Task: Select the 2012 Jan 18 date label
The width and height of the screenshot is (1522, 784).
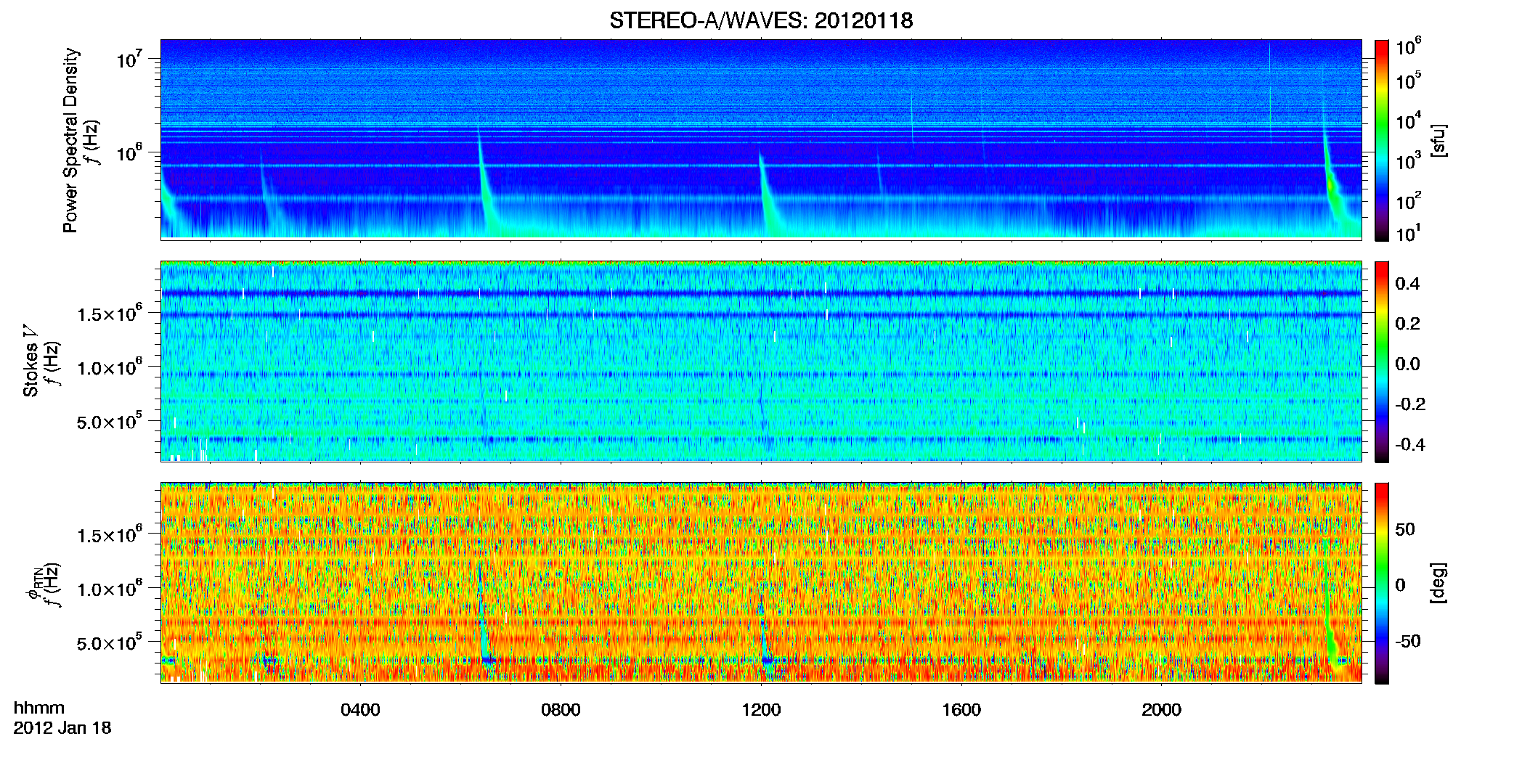Action: (62, 728)
